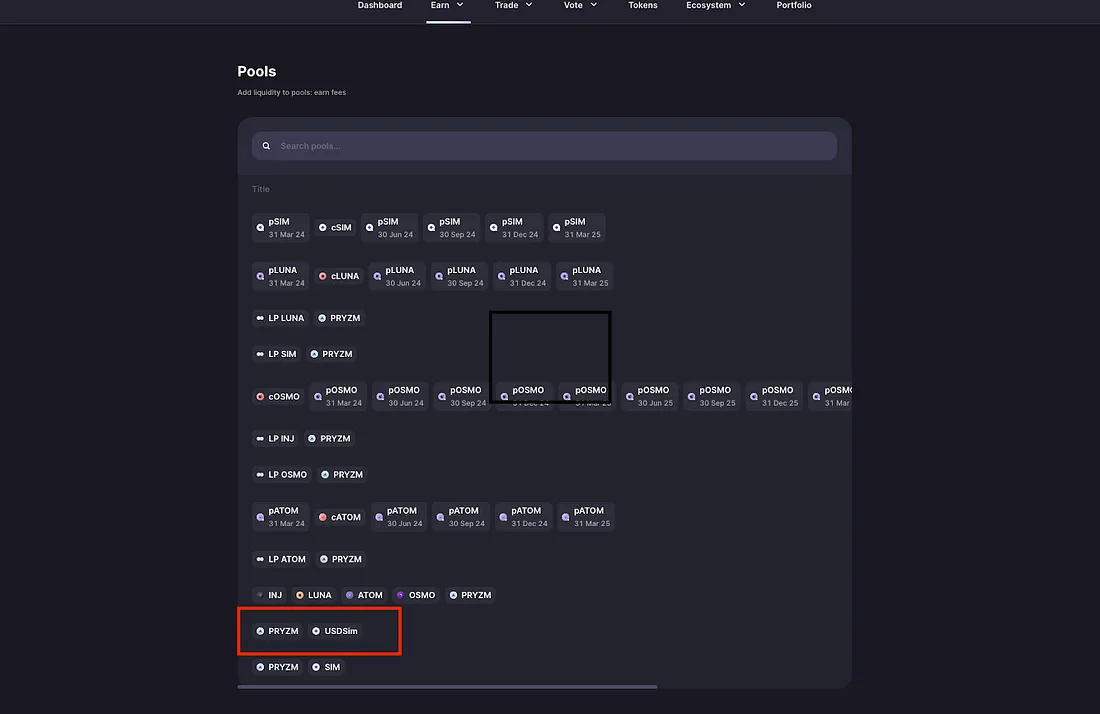This screenshot has width=1100, height=714.
Task: Go to the Dashboard tab
Action: [380, 6]
